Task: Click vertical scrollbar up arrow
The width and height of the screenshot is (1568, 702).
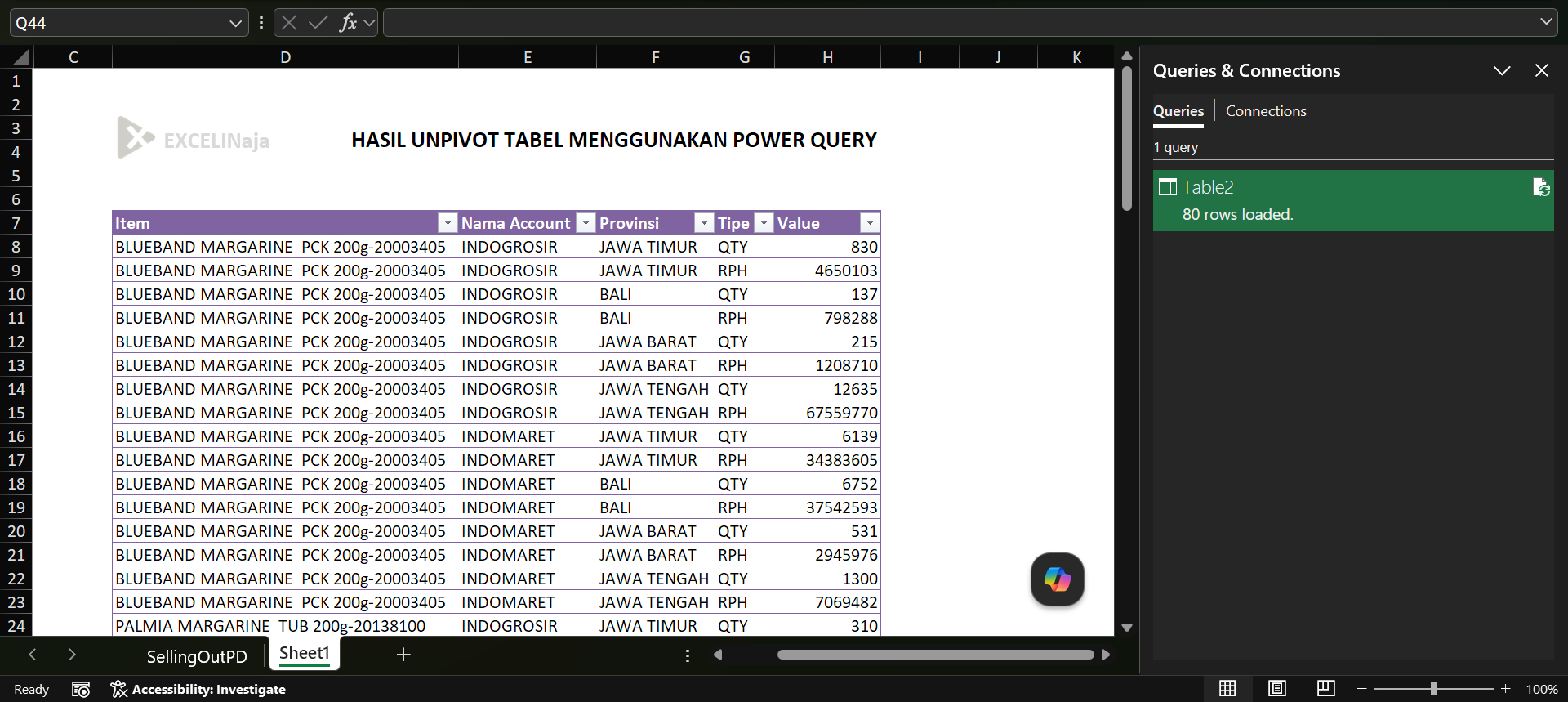Action: coord(1127,56)
